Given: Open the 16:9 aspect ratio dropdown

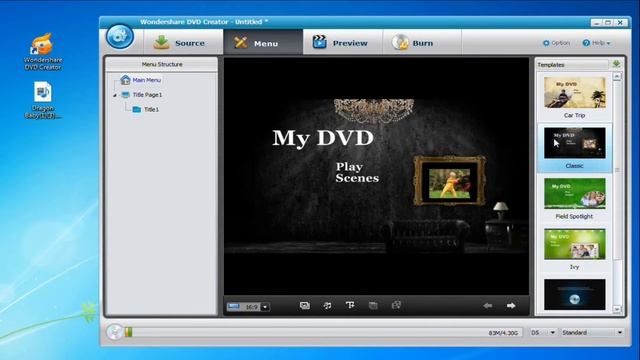Looking at the screenshot, I should 265,307.
